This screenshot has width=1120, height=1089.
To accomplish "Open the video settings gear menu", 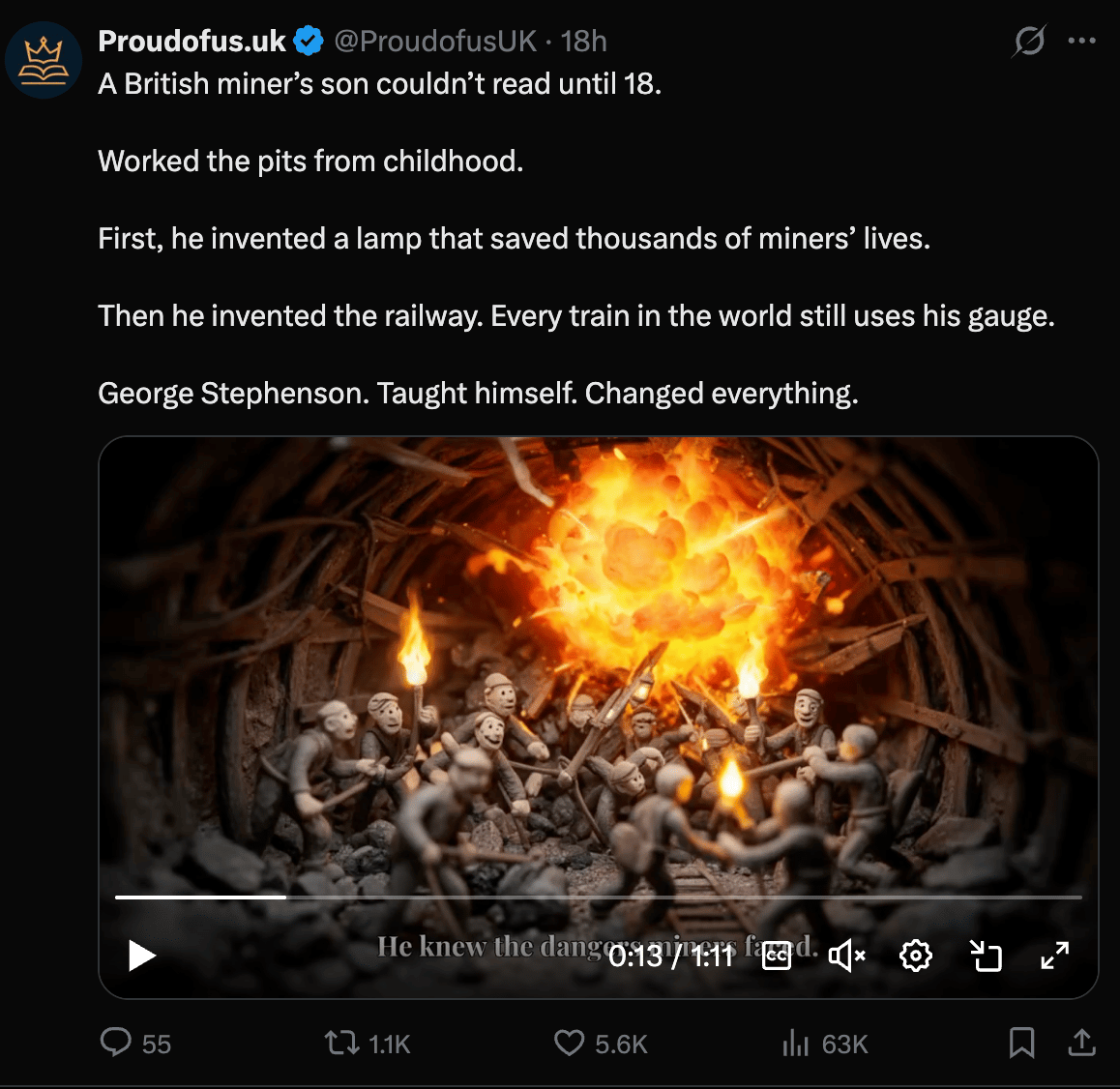I will point(915,956).
